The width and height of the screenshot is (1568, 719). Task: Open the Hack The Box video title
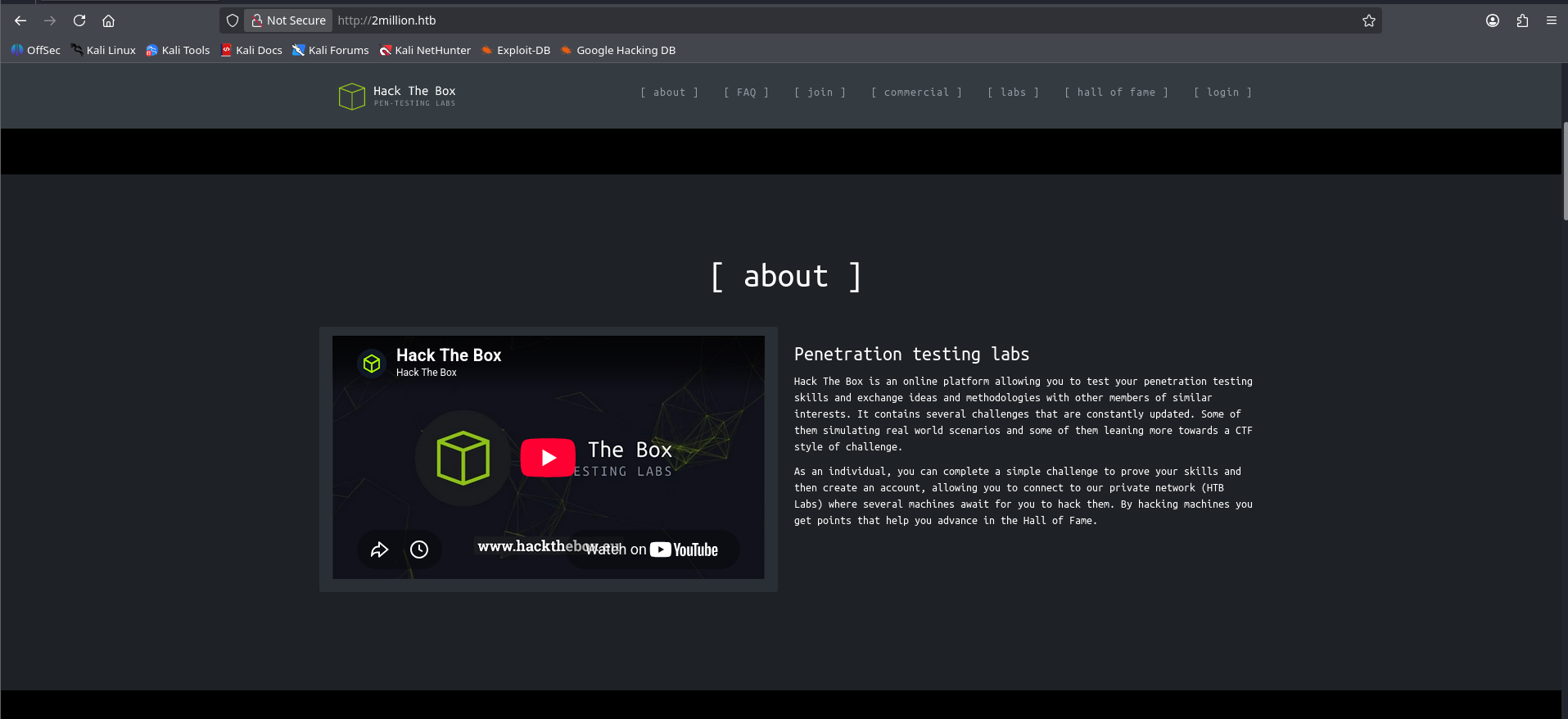pyautogui.click(x=449, y=355)
